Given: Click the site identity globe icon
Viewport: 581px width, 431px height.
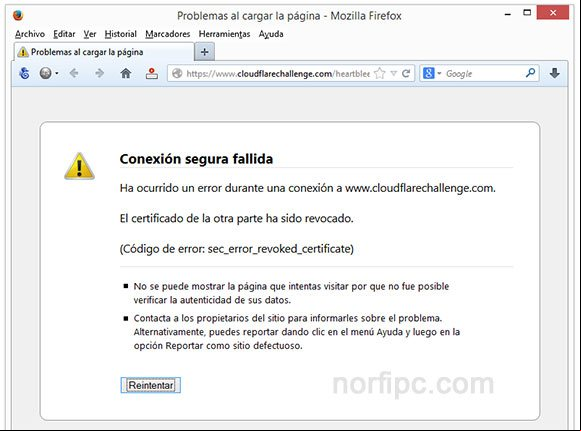Looking at the screenshot, I should pyautogui.click(x=177, y=73).
